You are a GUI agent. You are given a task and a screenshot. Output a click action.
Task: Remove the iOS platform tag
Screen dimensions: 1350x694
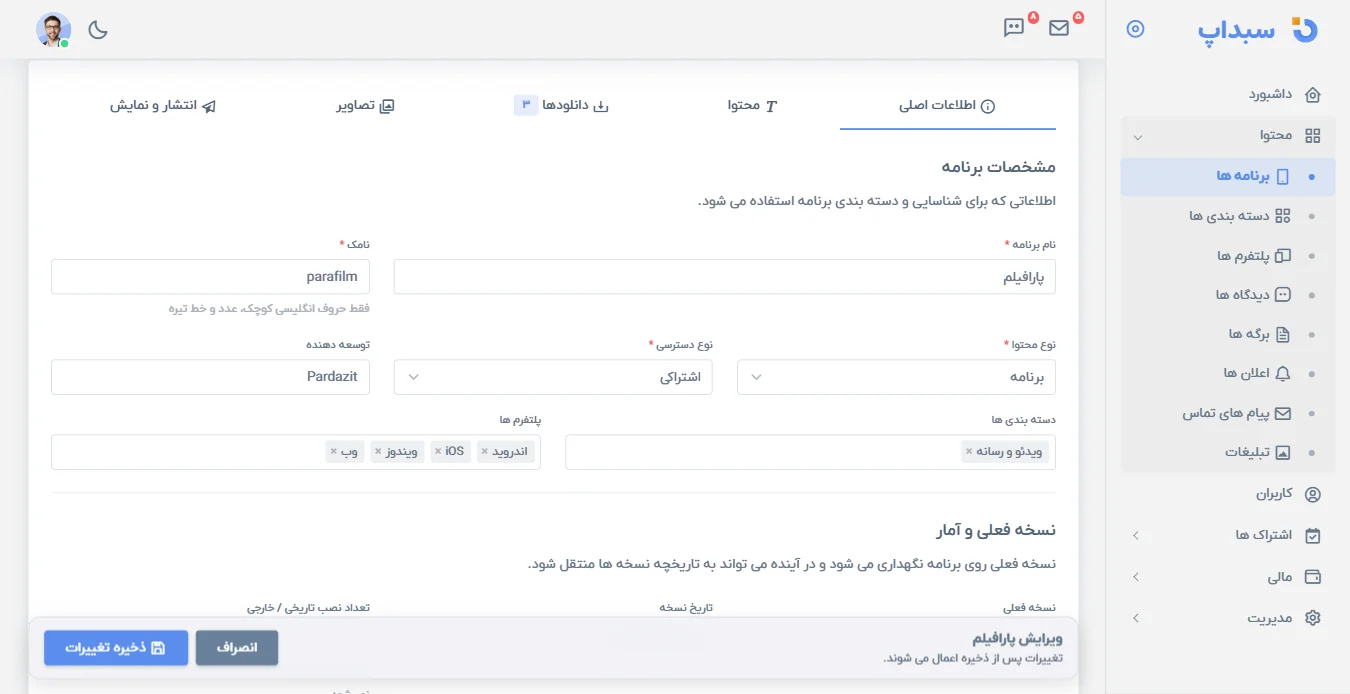coord(438,452)
